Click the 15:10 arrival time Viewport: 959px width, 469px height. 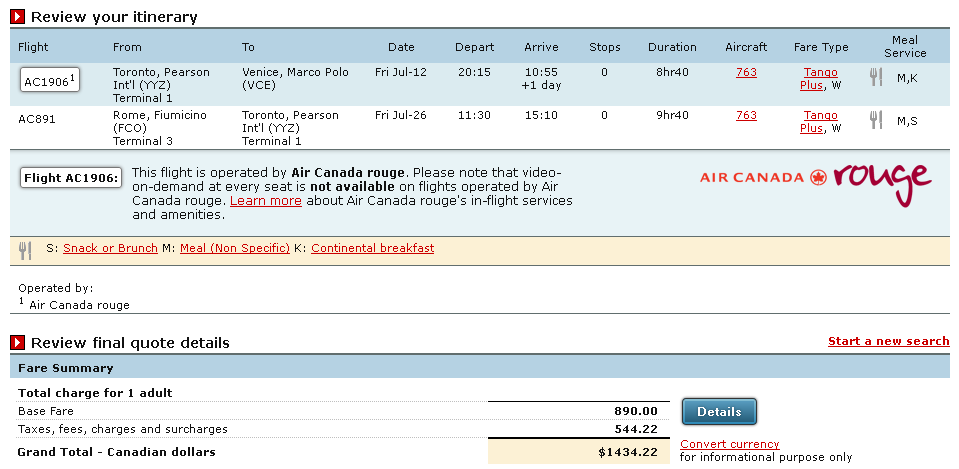coord(541,115)
